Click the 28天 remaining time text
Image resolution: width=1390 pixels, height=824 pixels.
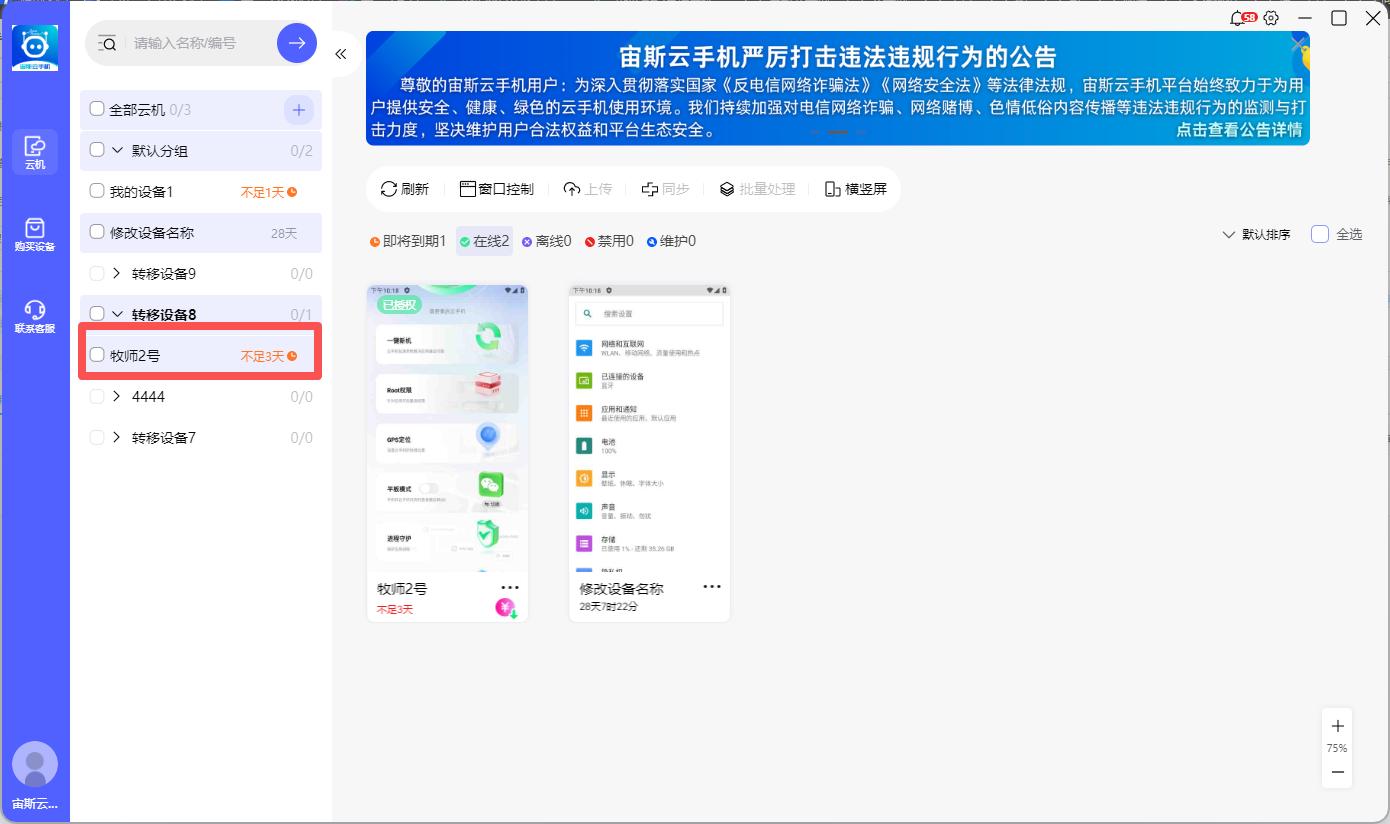tap(284, 233)
